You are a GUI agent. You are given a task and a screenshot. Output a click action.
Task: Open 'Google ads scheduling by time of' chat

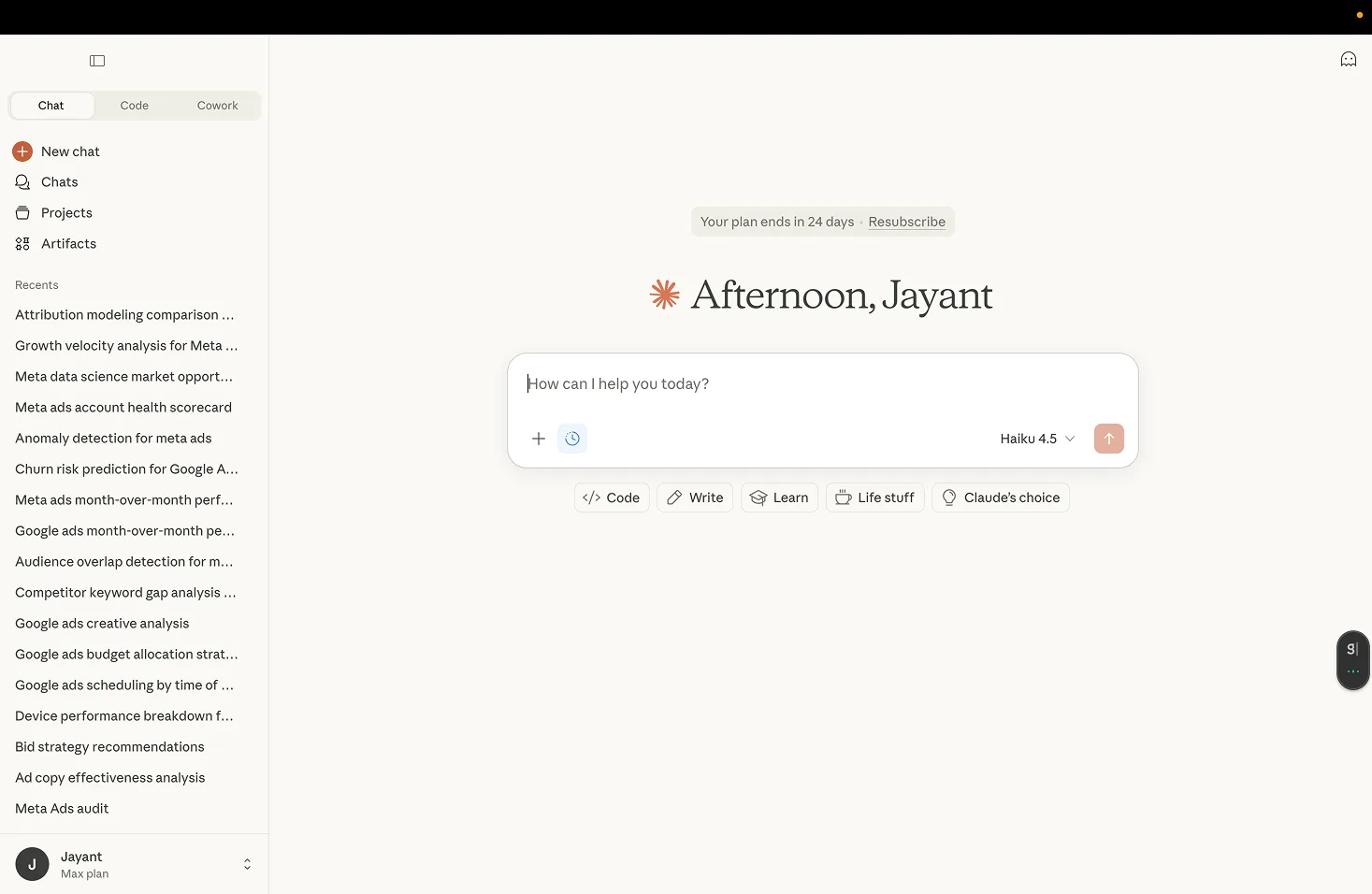[x=126, y=685]
